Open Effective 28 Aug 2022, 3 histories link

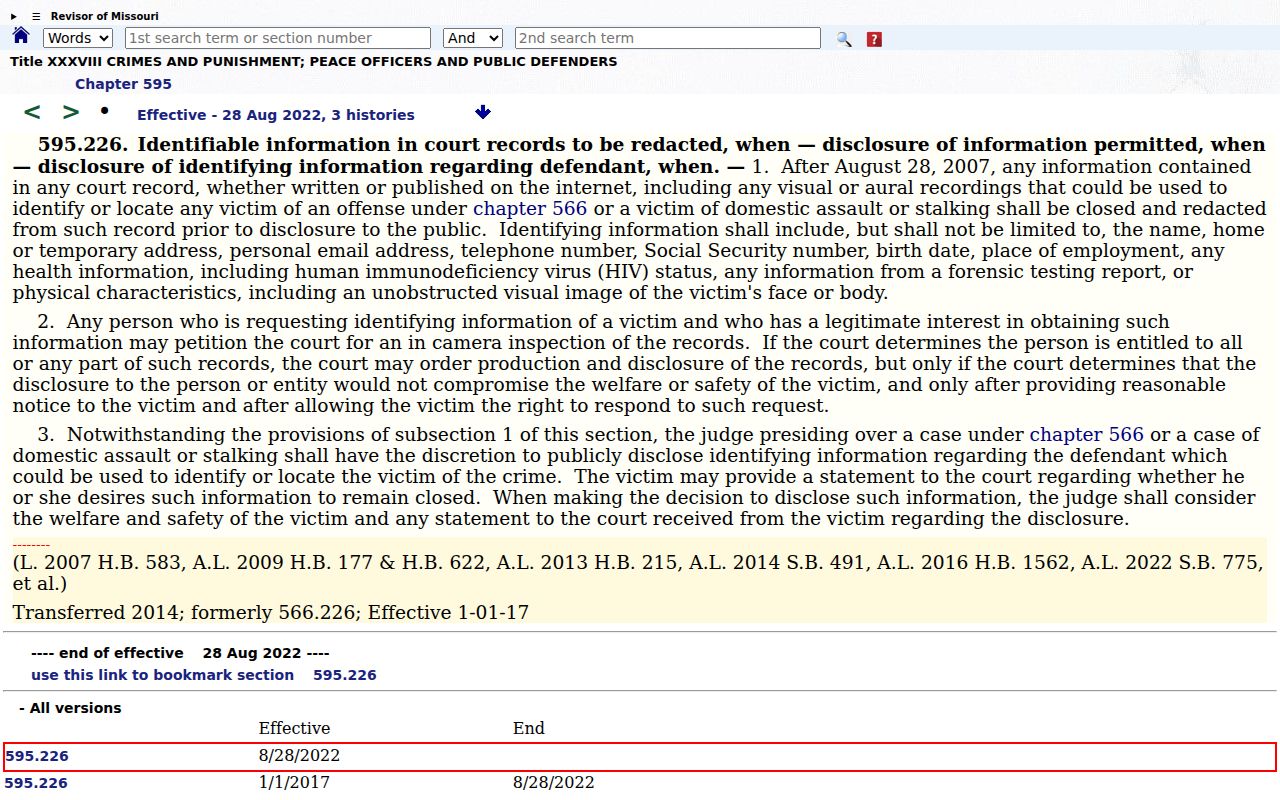(276, 115)
